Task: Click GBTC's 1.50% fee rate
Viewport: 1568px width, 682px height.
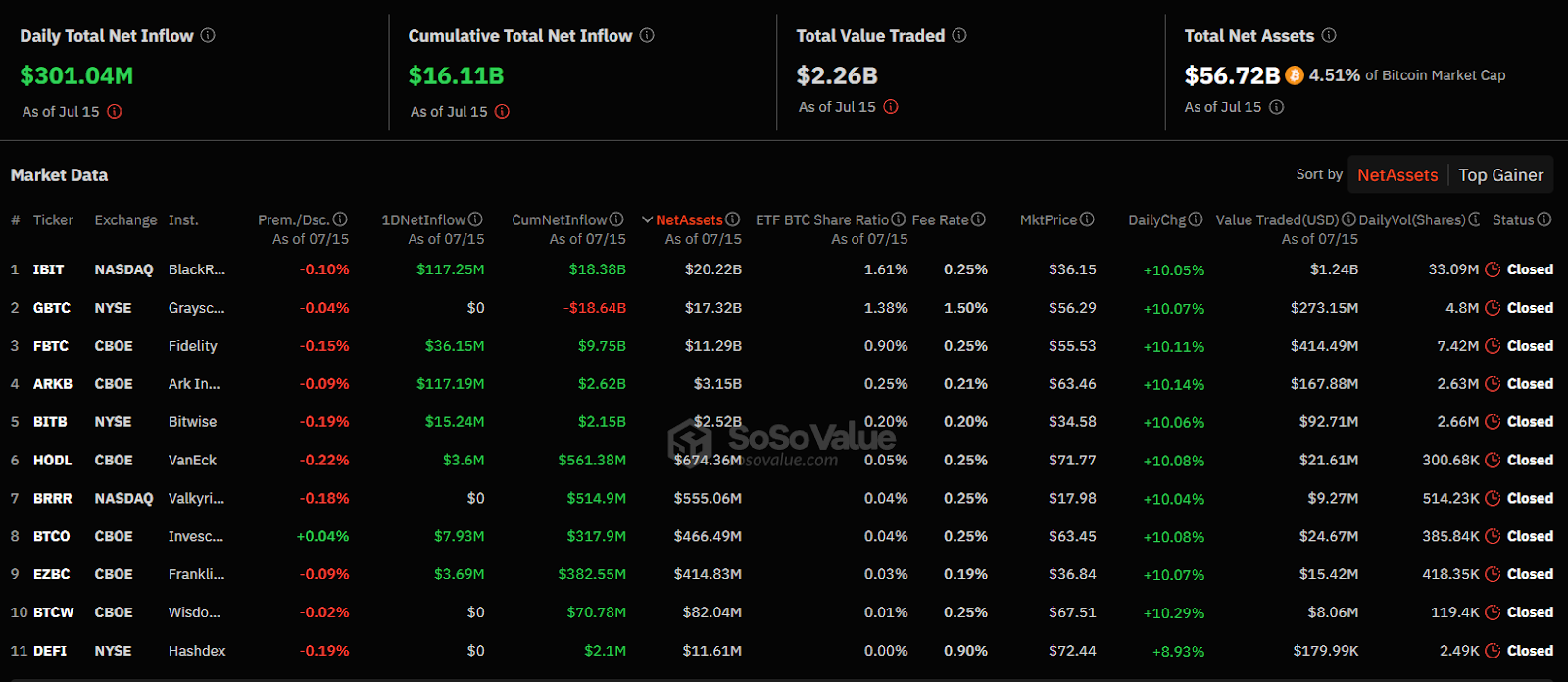Action: pos(965,308)
